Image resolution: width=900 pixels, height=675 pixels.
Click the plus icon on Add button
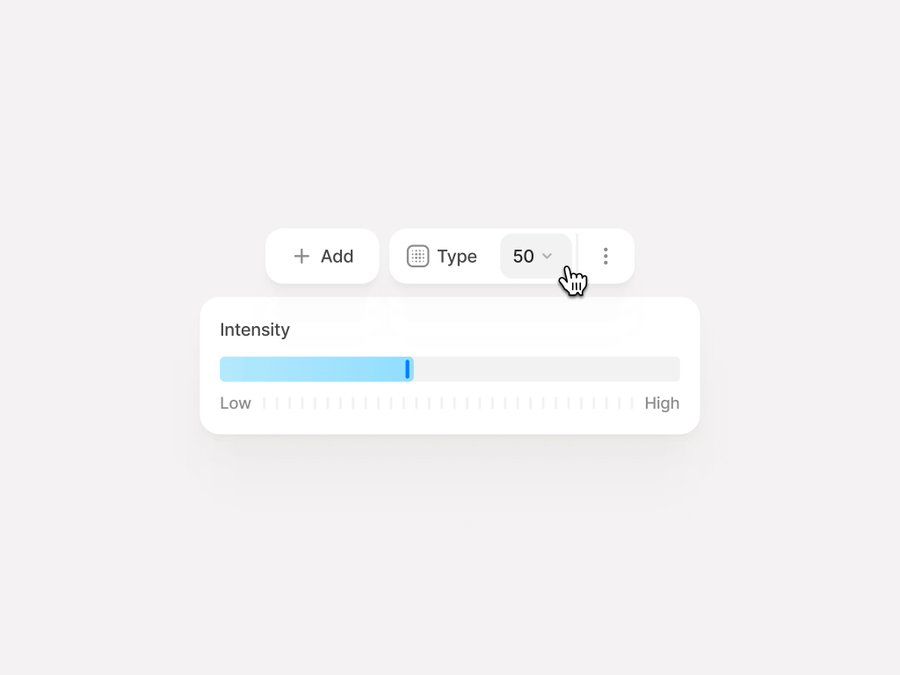301,257
